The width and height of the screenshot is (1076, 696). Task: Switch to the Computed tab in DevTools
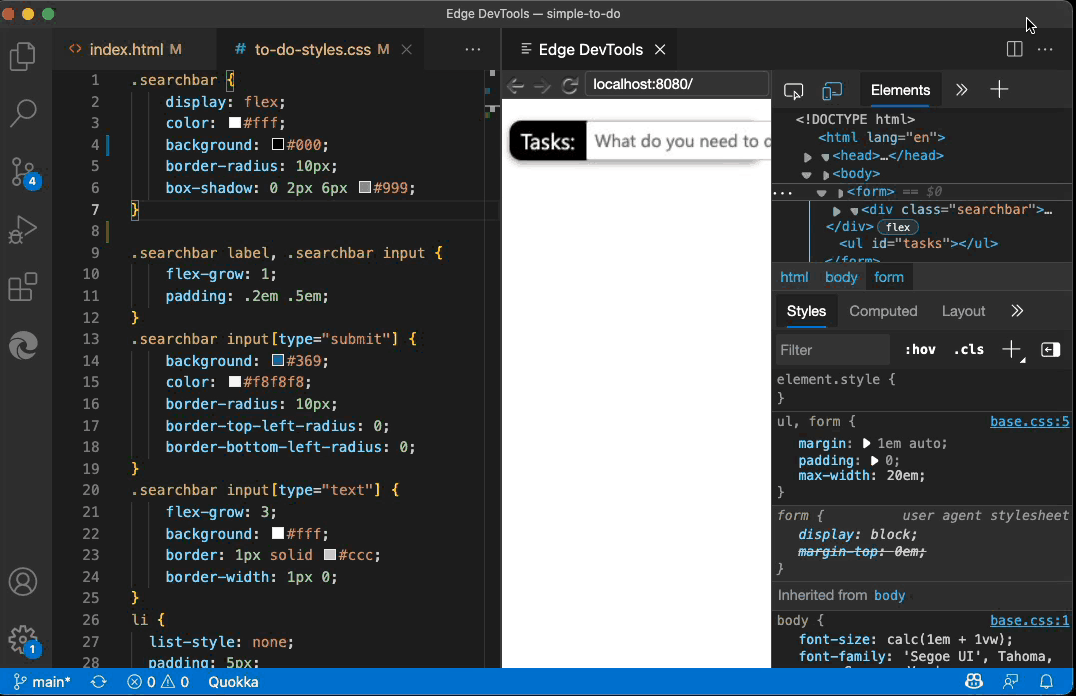pyautogui.click(x=883, y=311)
